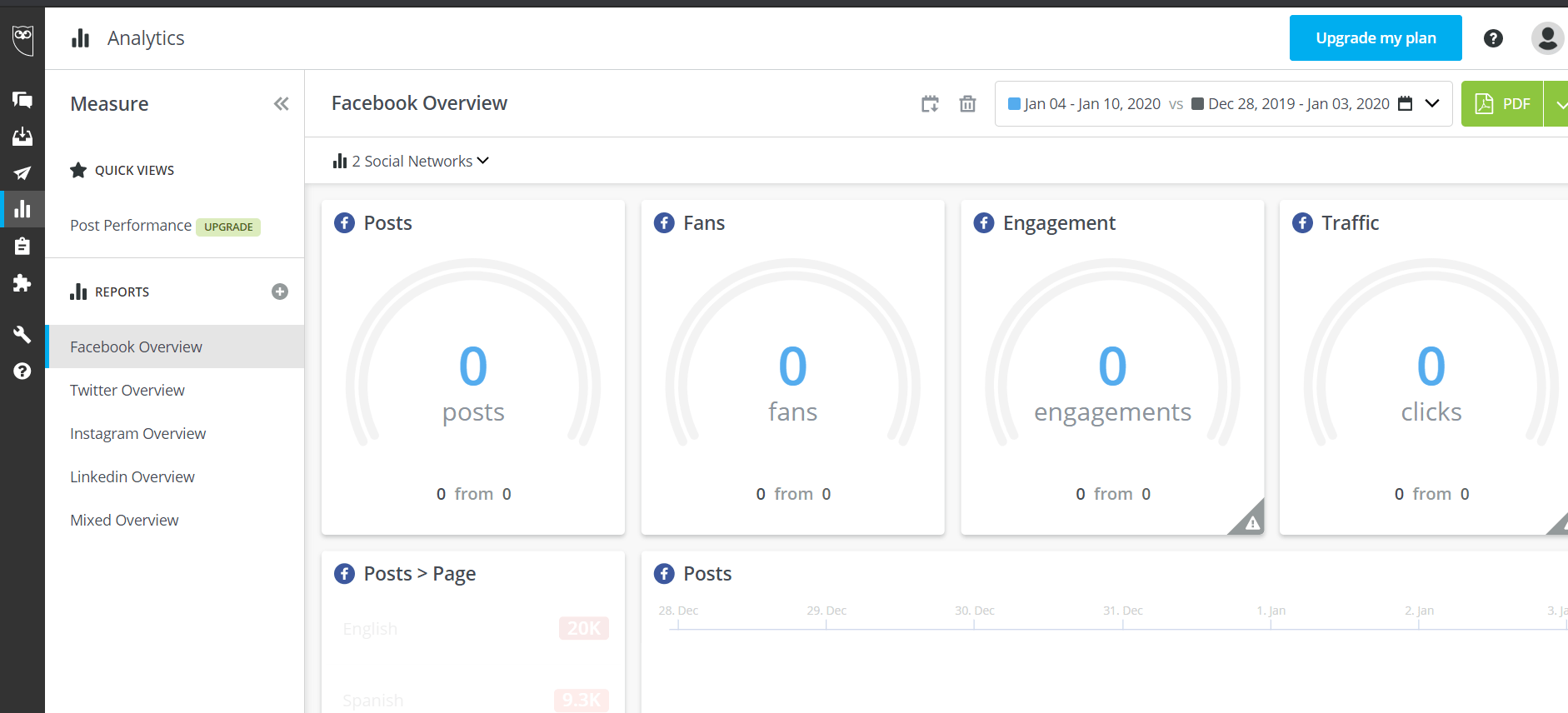Open the export options arrow next to PDF
Viewport: 1568px width, 713px height.
coord(1557,104)
